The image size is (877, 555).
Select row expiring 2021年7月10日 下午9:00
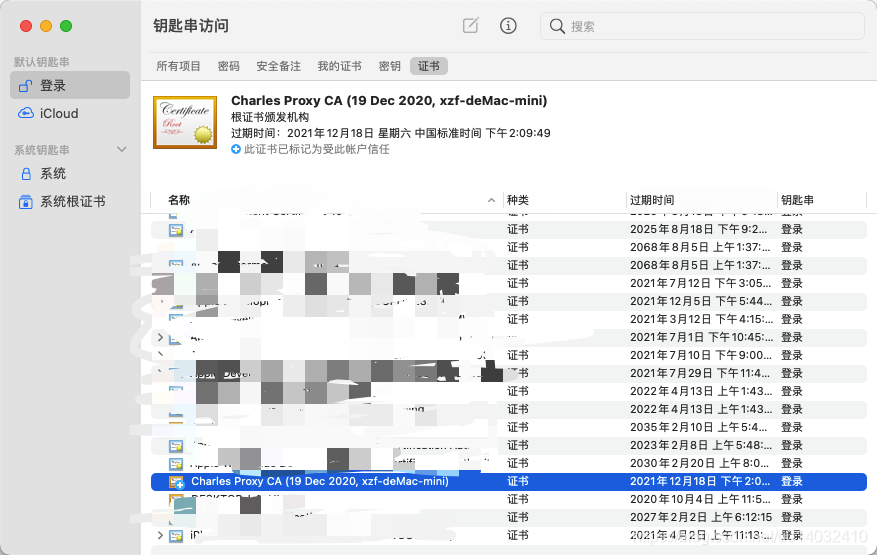pyautogui.click(x=509, y=355)
